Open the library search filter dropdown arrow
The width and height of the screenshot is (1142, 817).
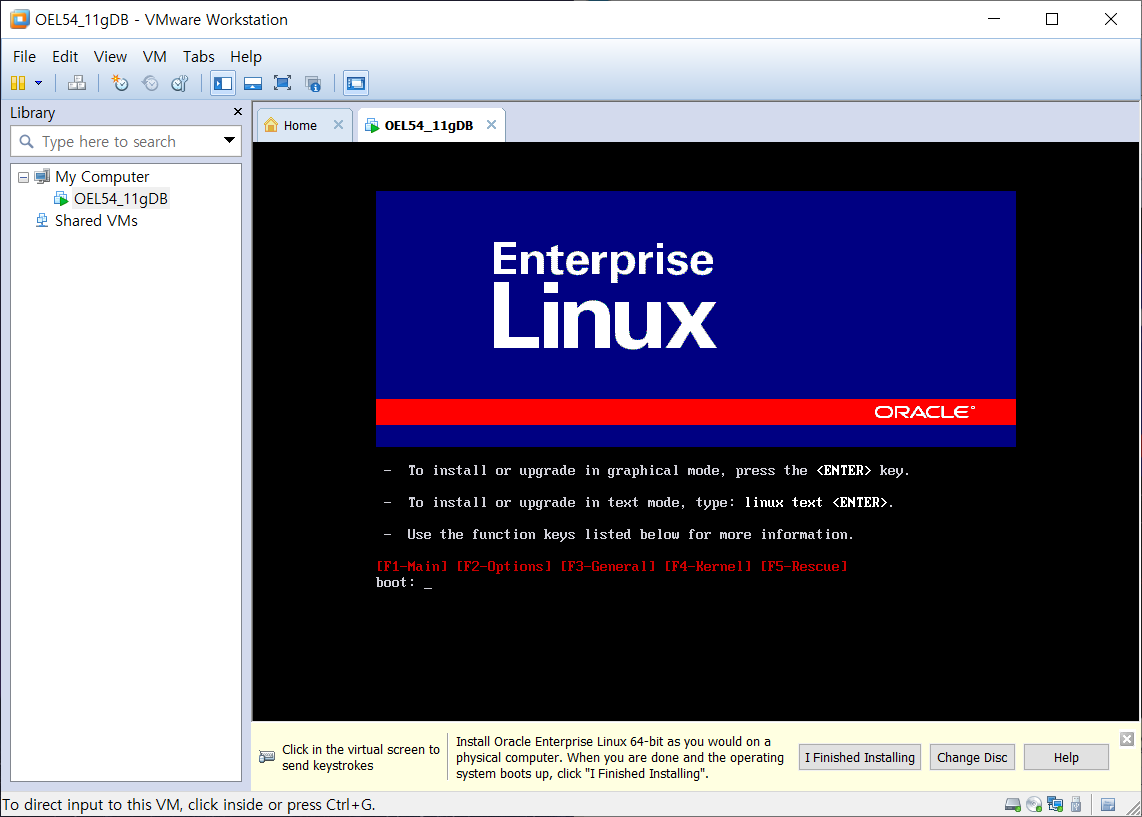point(229,141)
